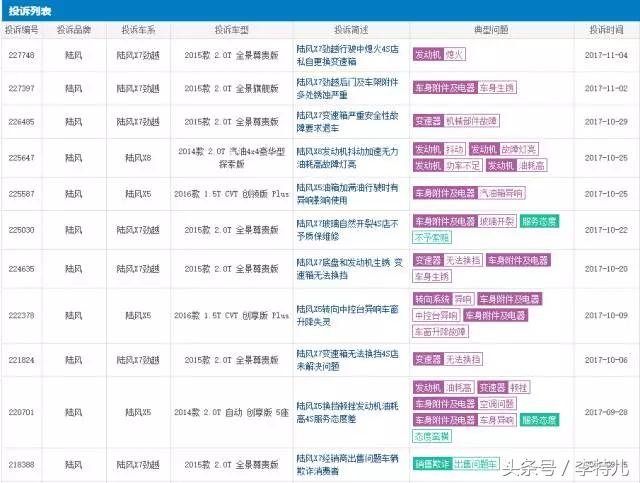640x483 pixels.
Task: Select complaint number 221824
Action: pyautogui.click(x=22, y=360)
